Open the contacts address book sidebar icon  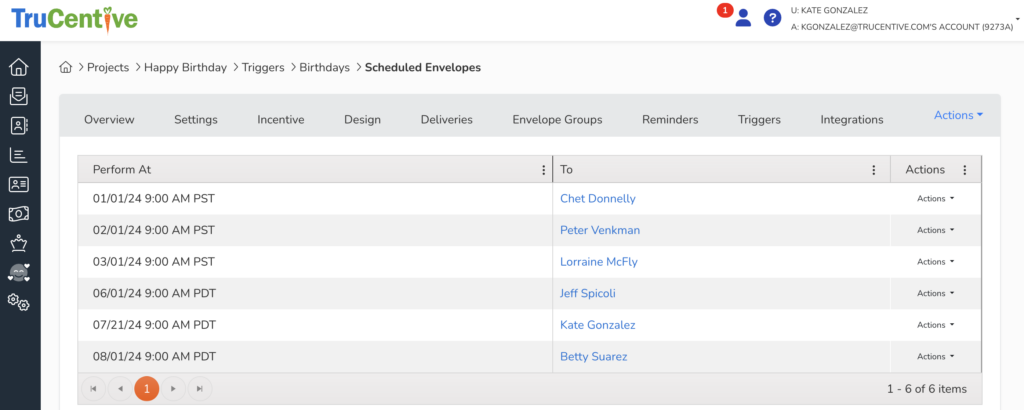pyautogui.click(x=18, y=126)
